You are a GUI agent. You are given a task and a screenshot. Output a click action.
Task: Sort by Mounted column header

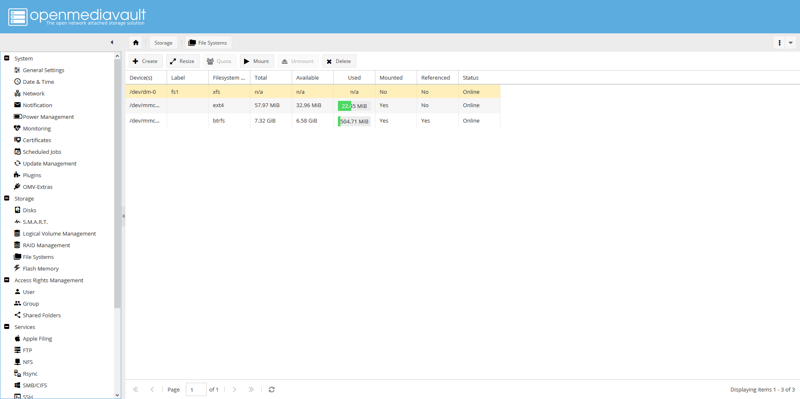pos(396,78)
